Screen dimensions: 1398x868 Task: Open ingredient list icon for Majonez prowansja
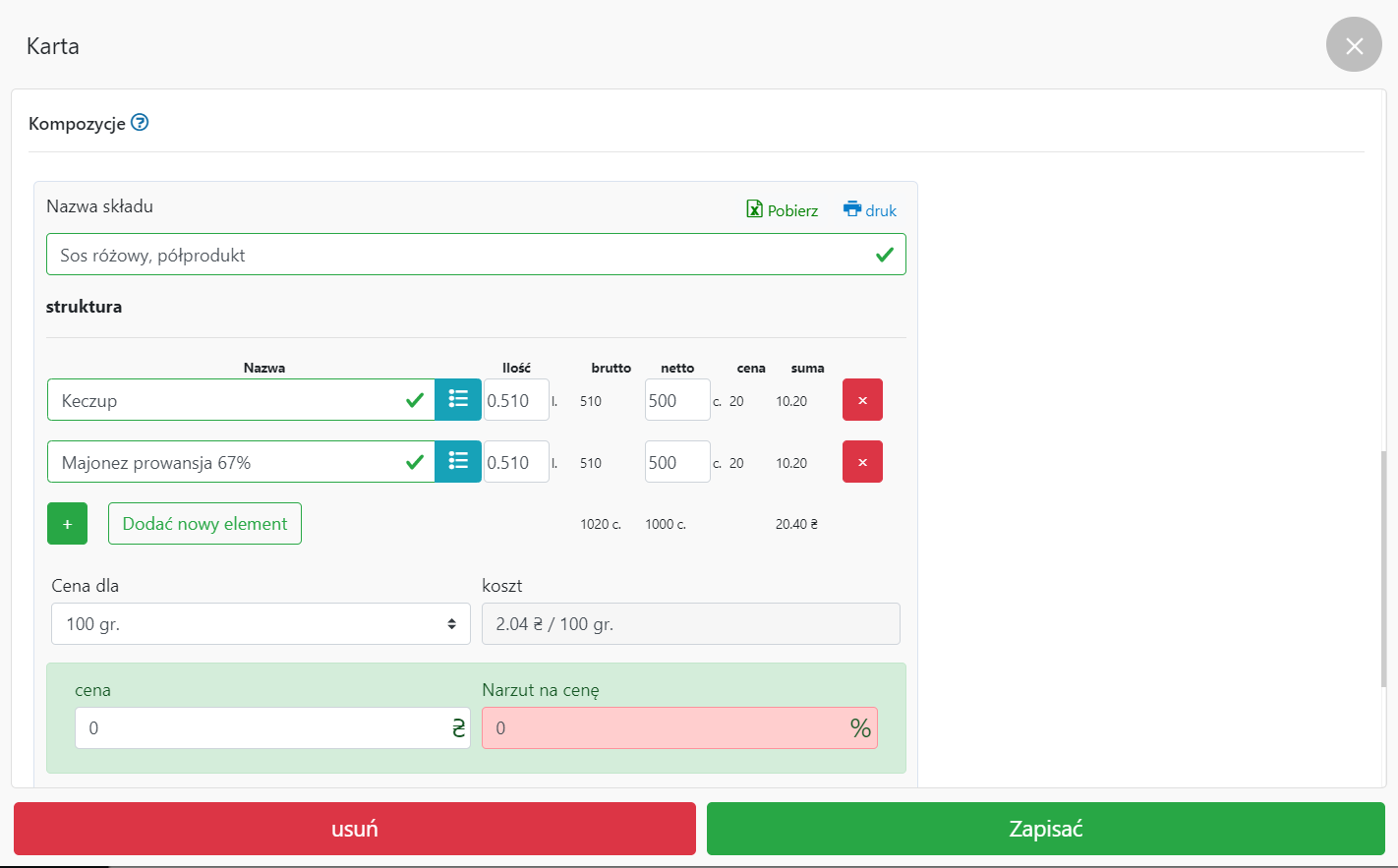(x=458, y=462)
